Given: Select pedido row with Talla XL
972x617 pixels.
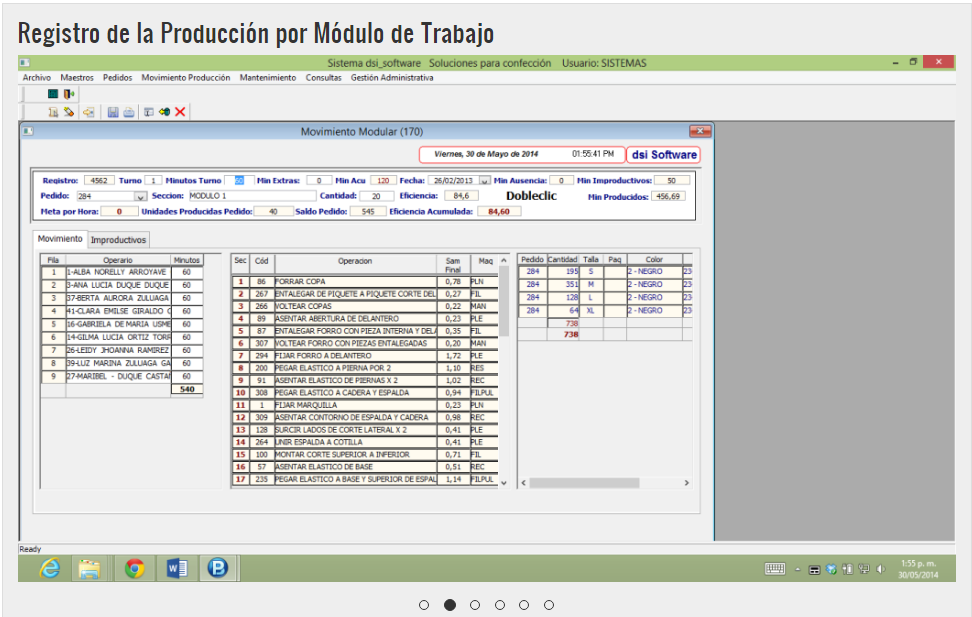Looking at the screenshot, I should pyautogui.click(x=605, y=311).
